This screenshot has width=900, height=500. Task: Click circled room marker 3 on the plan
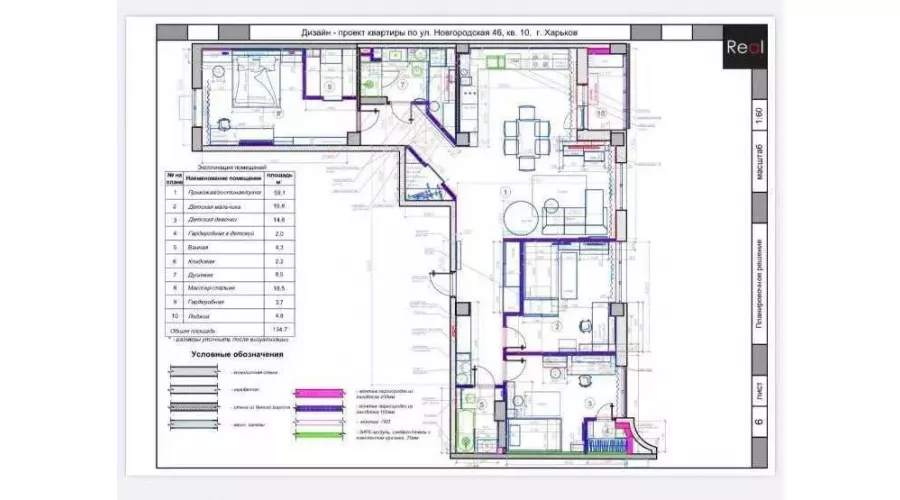point(589,404)
